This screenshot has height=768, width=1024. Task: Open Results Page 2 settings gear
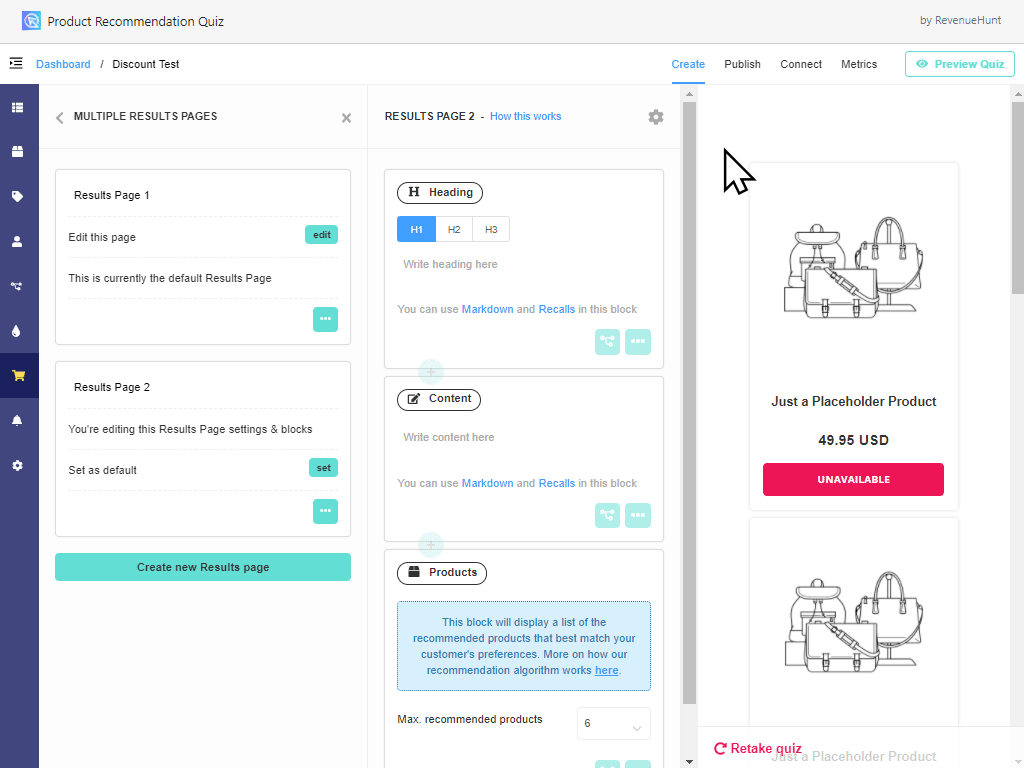656,117
